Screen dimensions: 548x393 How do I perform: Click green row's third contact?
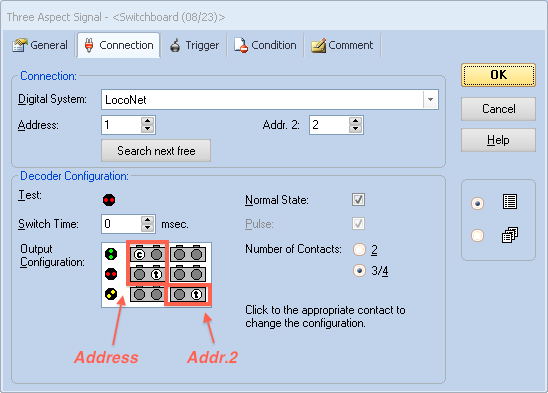pos(180,255)
